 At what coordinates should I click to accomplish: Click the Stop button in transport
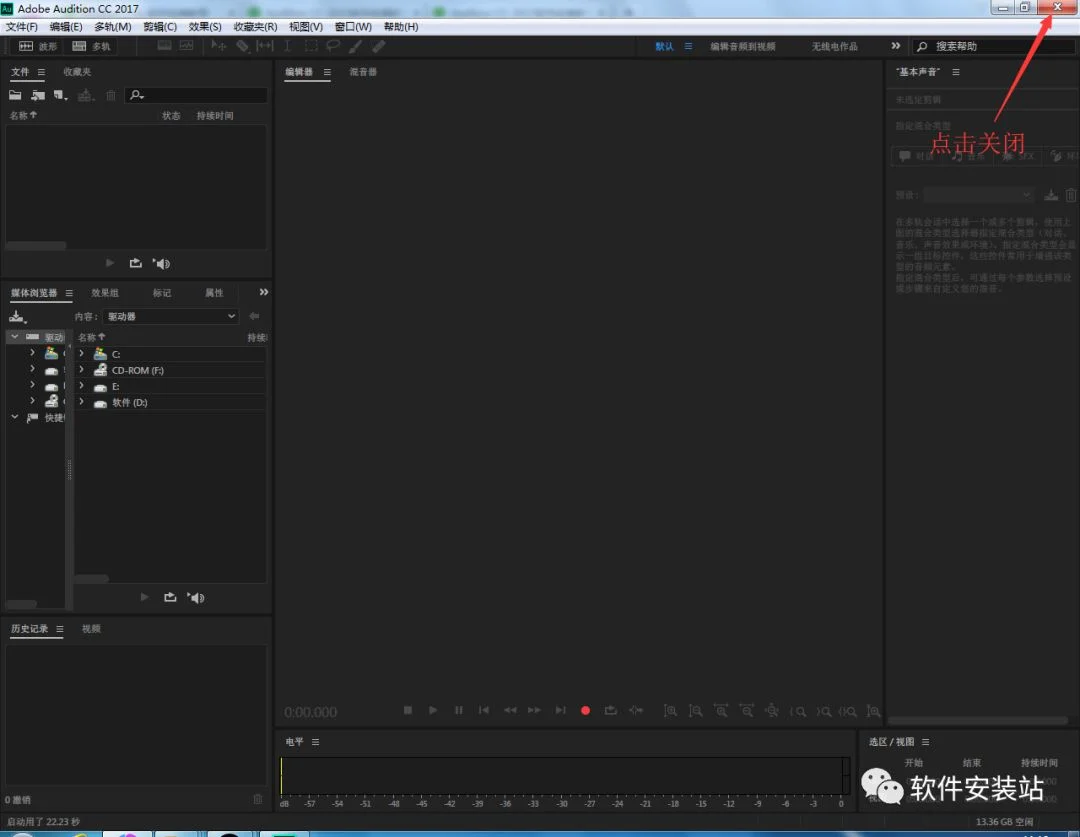tap(408, 710)
